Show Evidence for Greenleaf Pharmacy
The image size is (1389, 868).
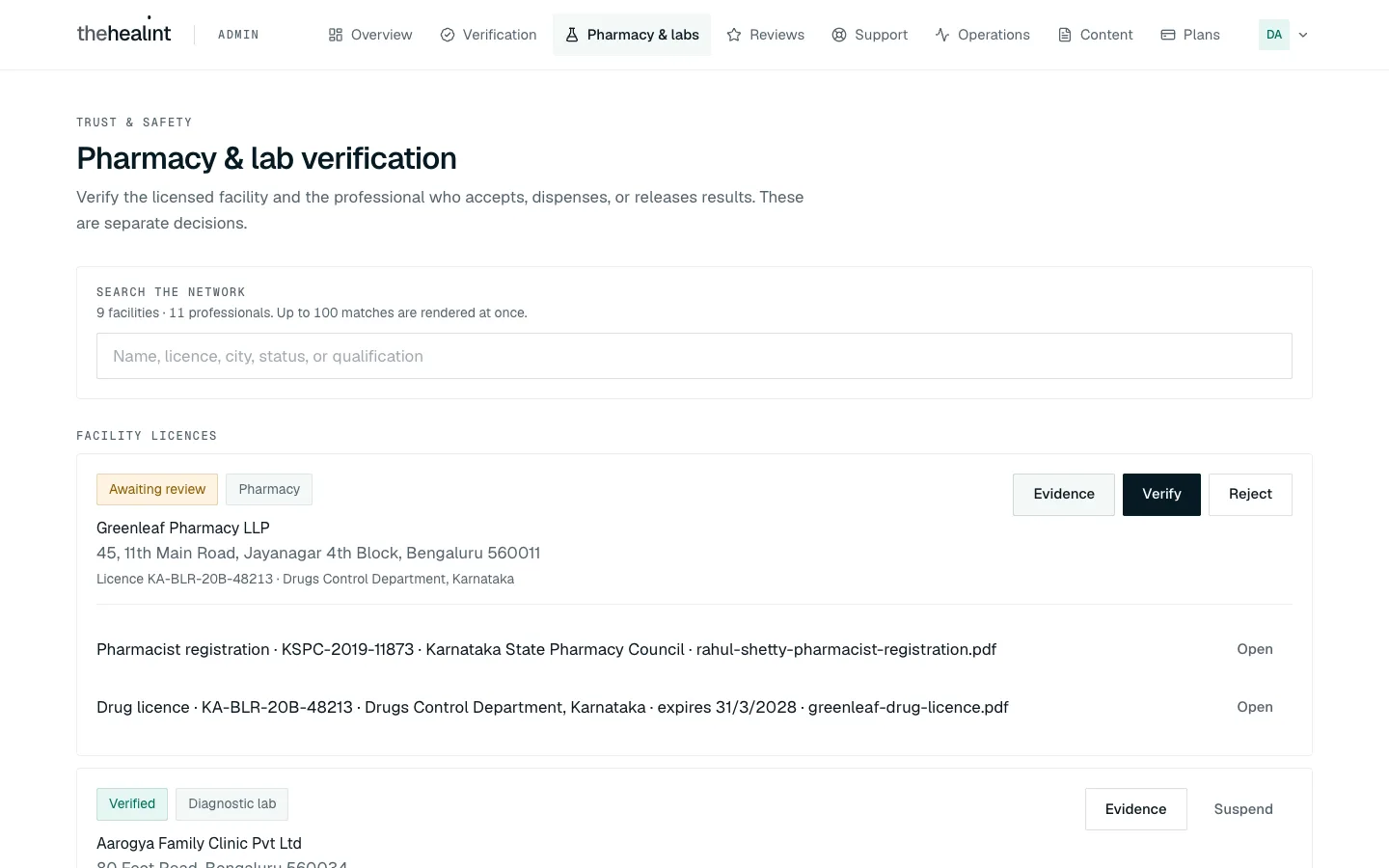pos(1064,495)
